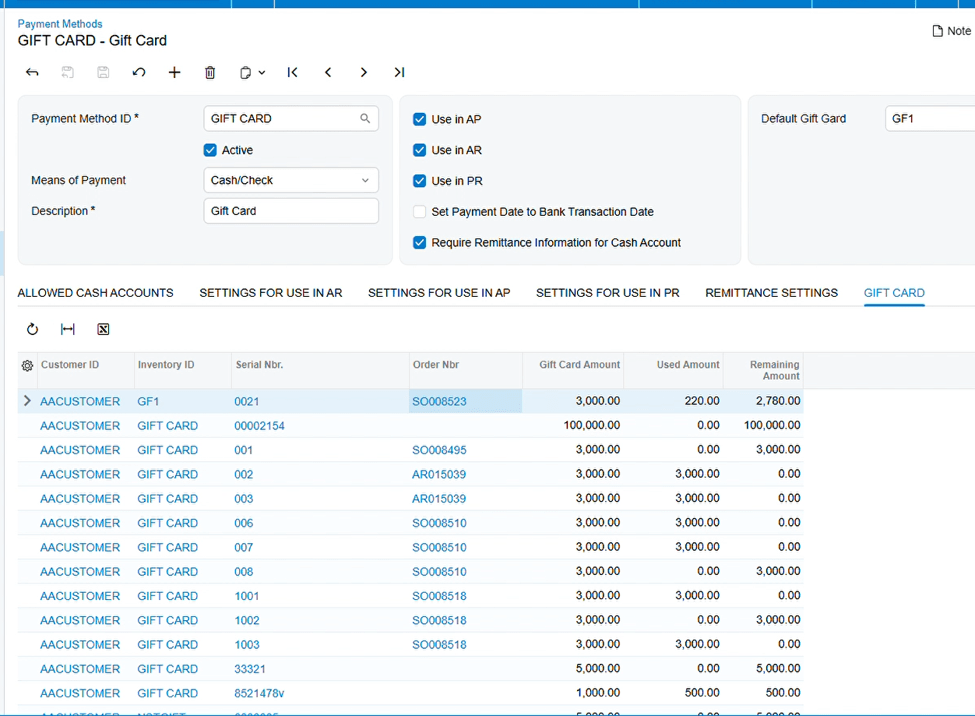The height and width of the screenshot is (716, 975).
Task: Open serial number link 00002154
Action: [x=259, y=426]
